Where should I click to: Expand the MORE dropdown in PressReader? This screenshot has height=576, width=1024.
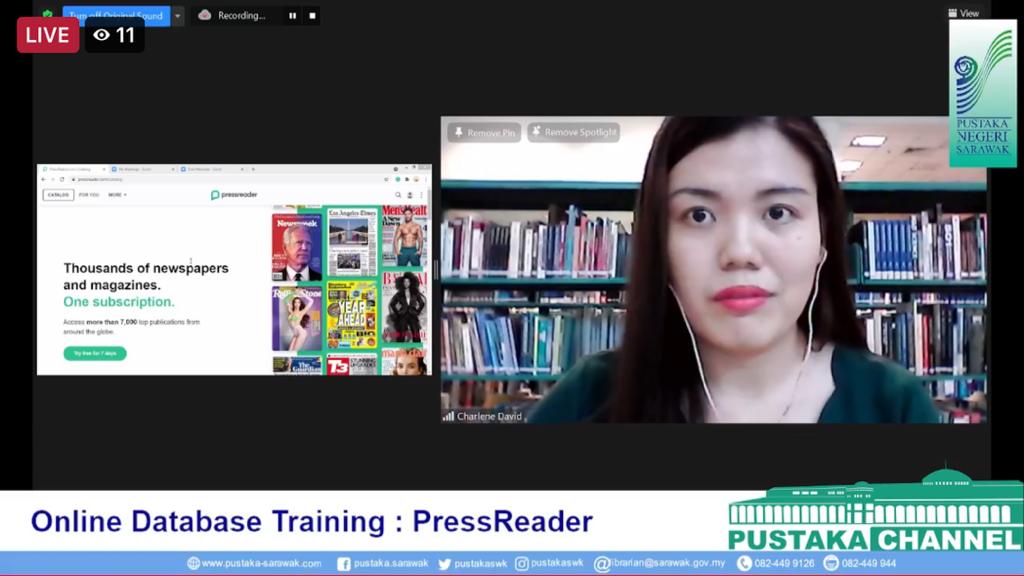pos(118,195)
